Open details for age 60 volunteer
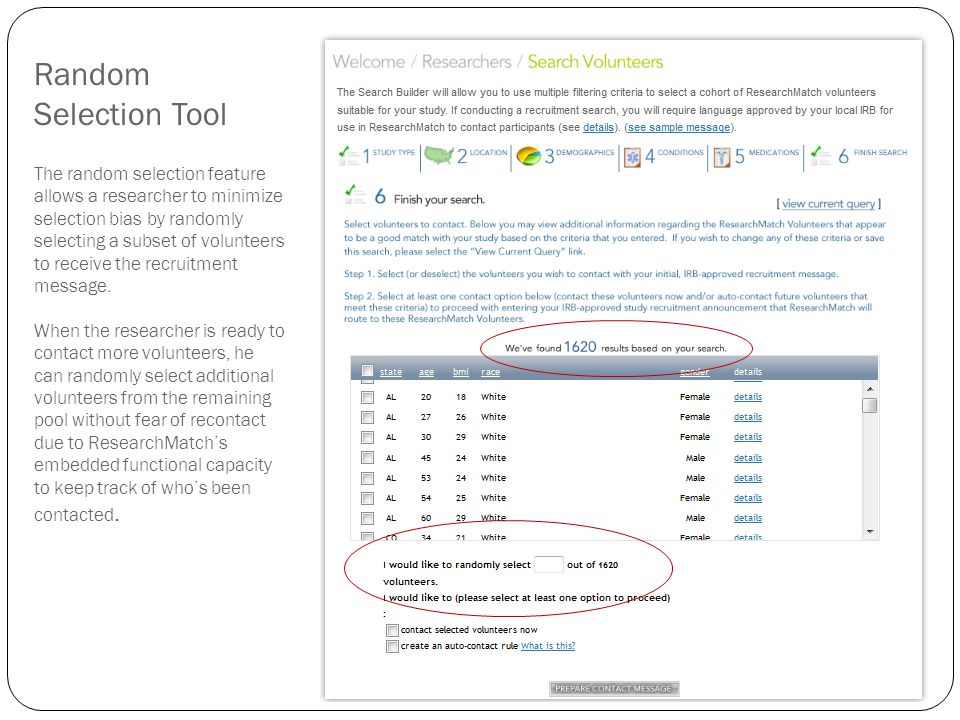The width and height of the screenshot is (960, 720). click(748, 518)
